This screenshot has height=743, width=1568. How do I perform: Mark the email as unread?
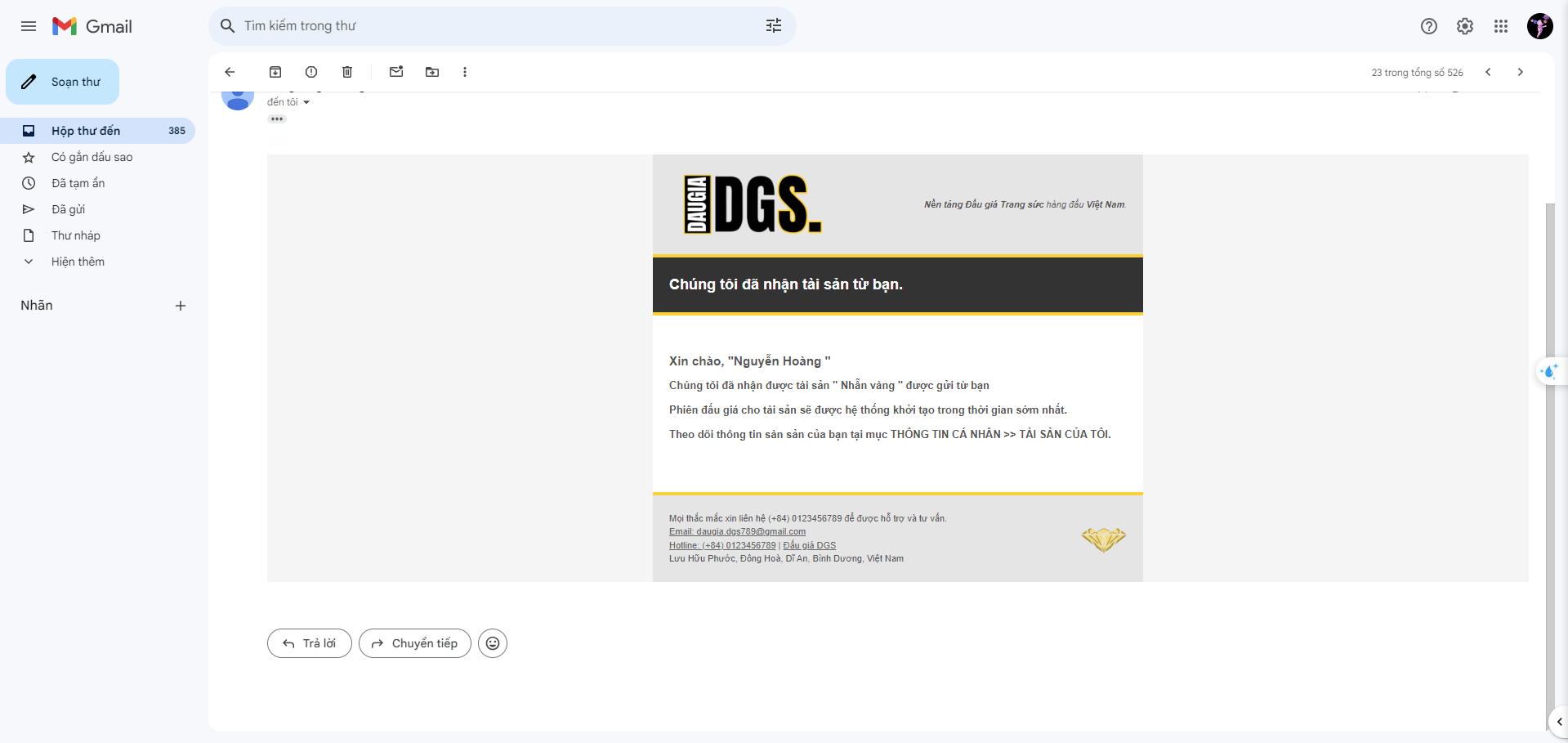point(396,72)
